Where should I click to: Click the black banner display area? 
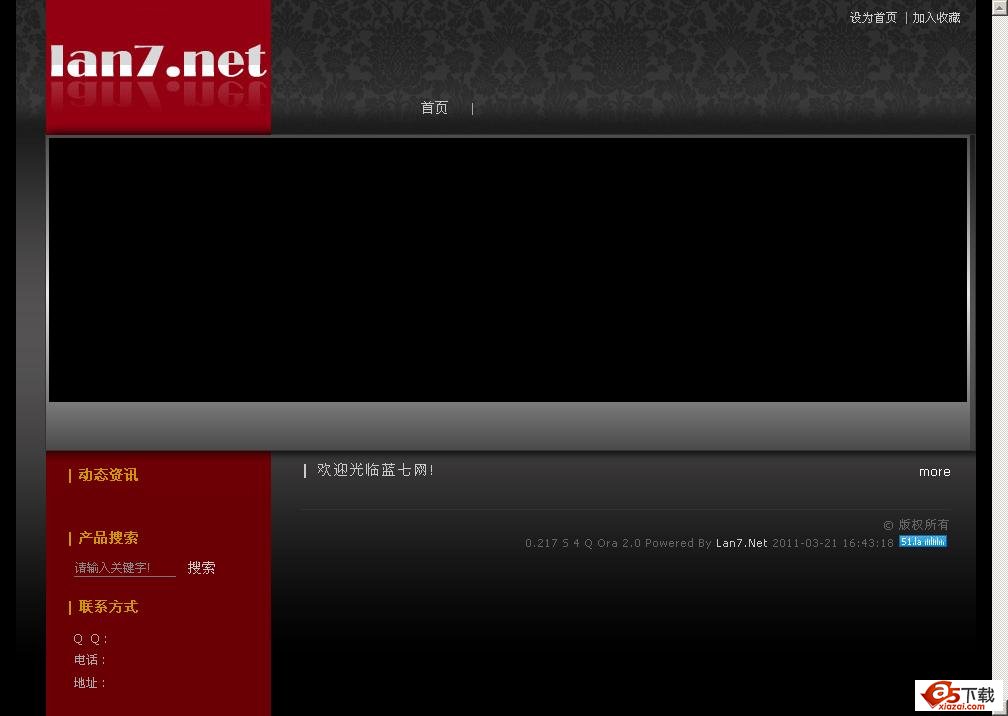(507, 270)
